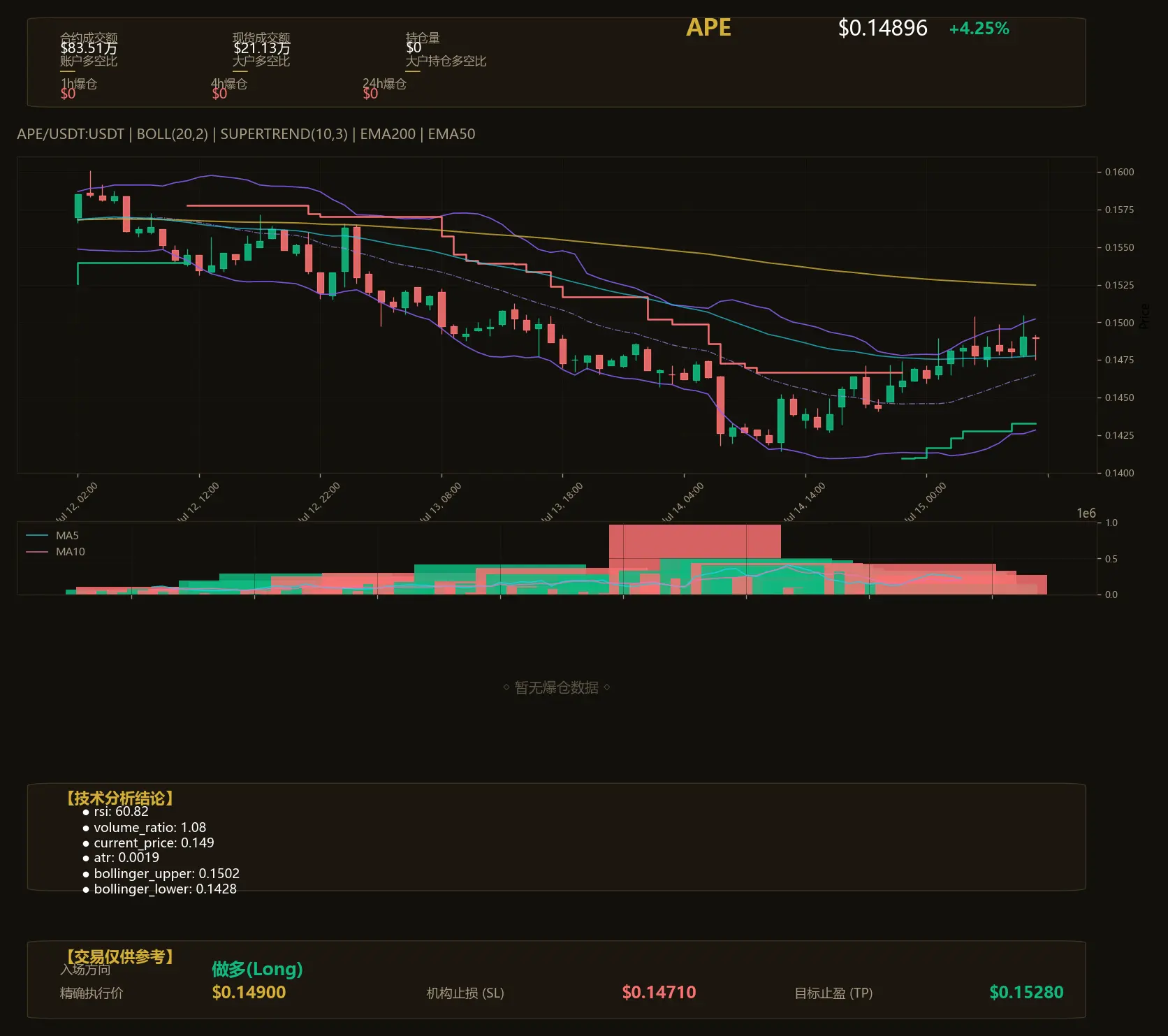The width and height of the screenshot is (1168, 1036).
Task: Click the APE/USDT:USDT chart title line
Action: tap(246, 134)
